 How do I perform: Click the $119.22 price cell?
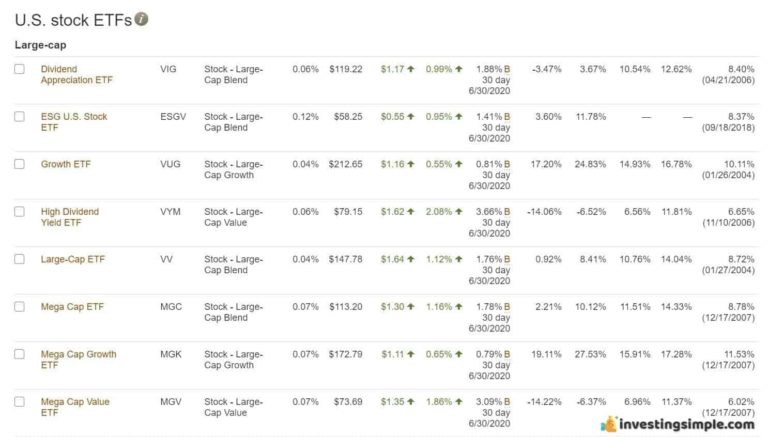pos(346,69)
